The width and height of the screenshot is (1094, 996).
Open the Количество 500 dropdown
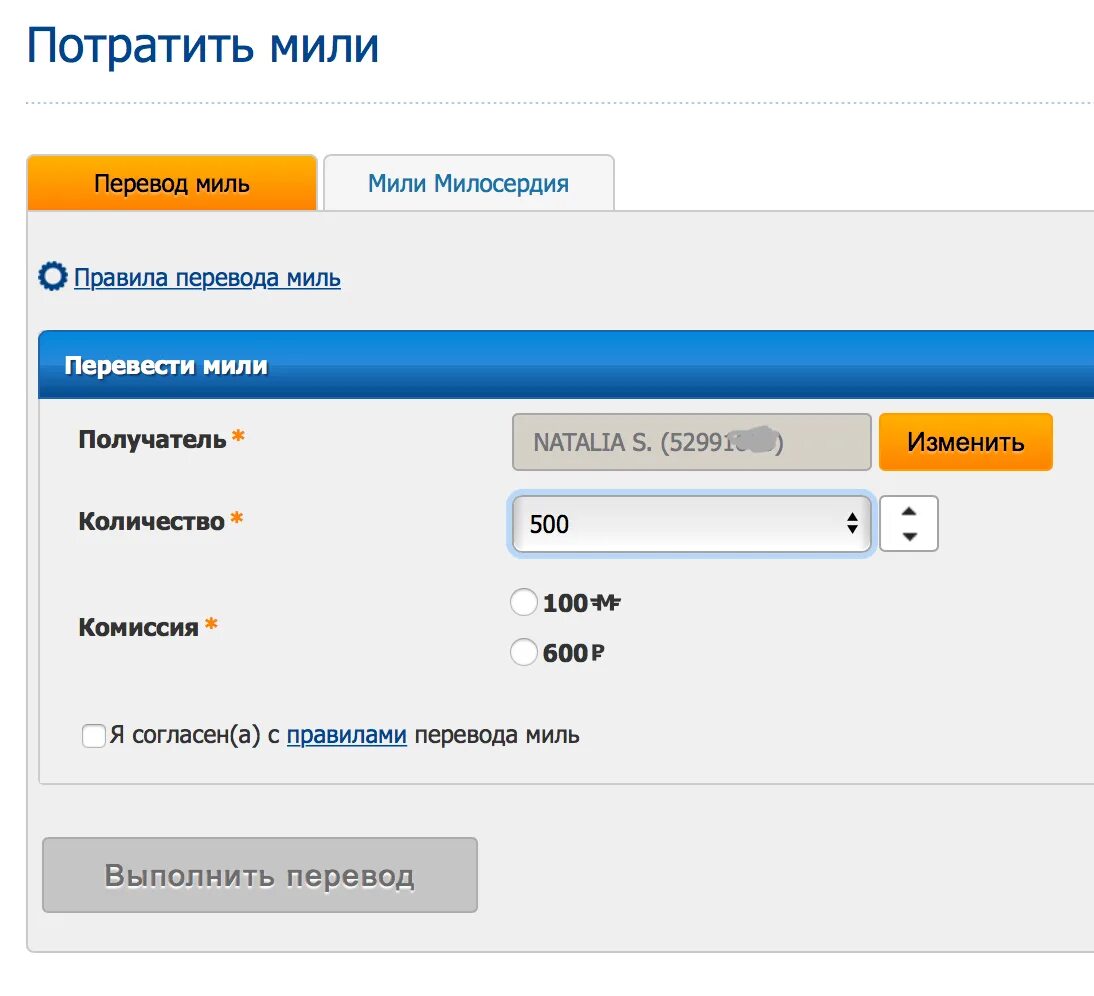pos(691,524)
